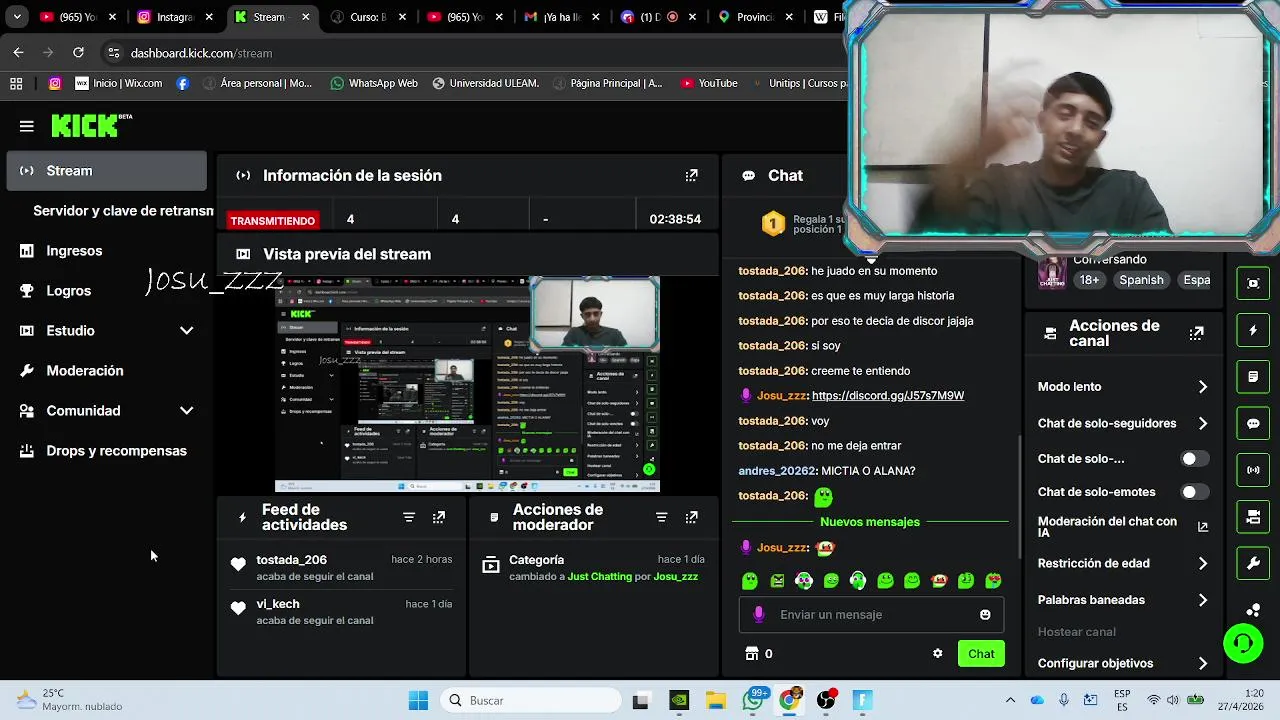
Task: Open the Kick hamburger menu
Action: [x=27, y=126]
